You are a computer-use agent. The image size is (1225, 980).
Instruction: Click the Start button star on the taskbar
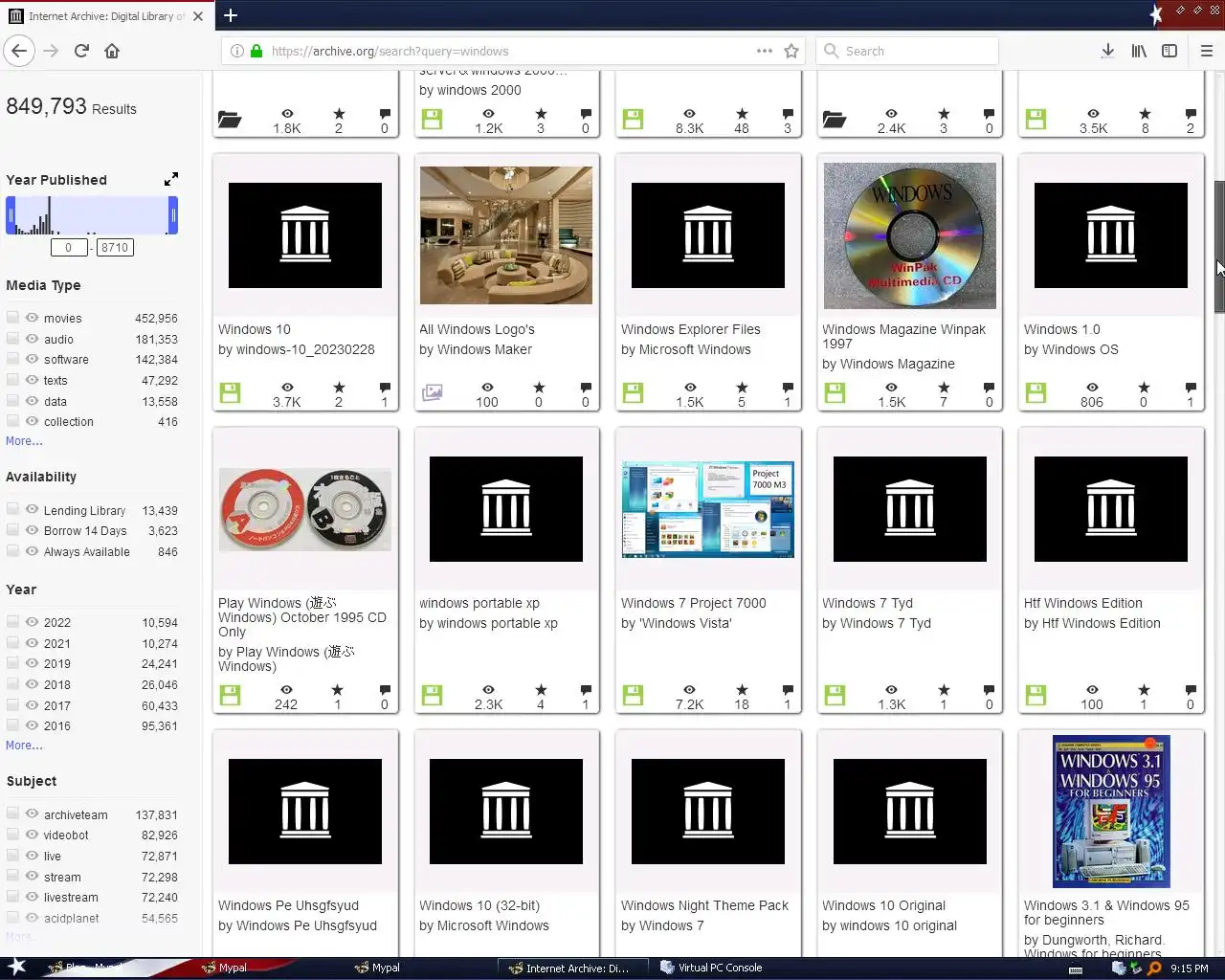point(17,967)
